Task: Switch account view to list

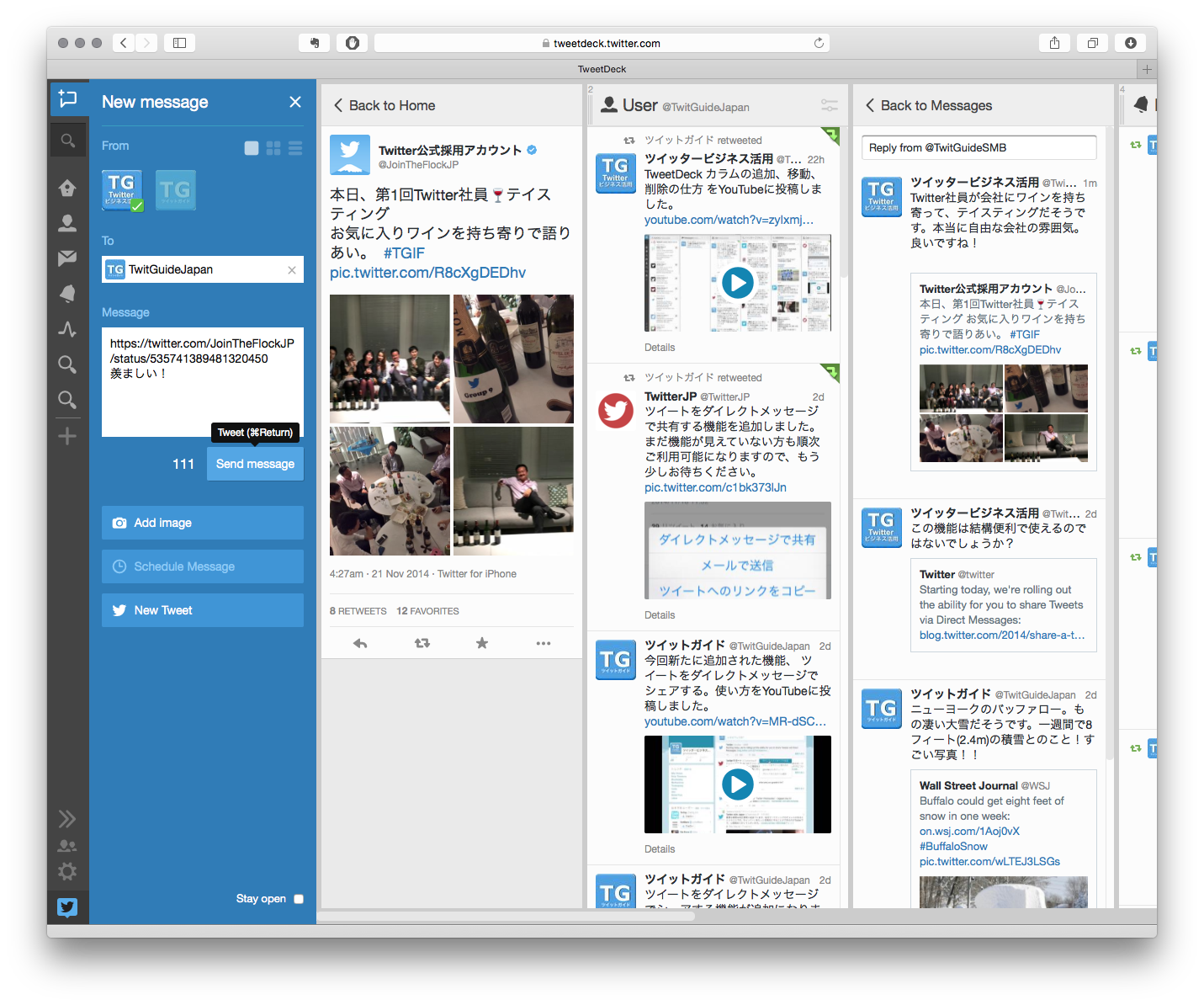Action: click(x=295, y=148)
